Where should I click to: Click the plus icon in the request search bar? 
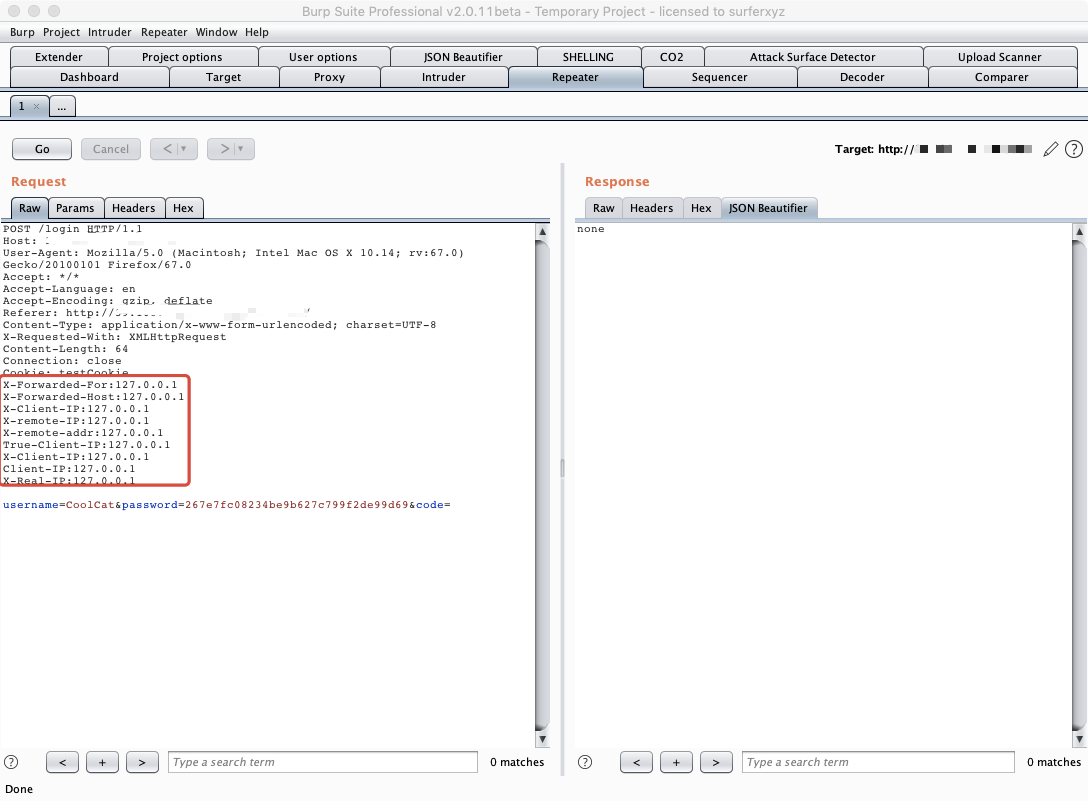(x=102, y=761)
